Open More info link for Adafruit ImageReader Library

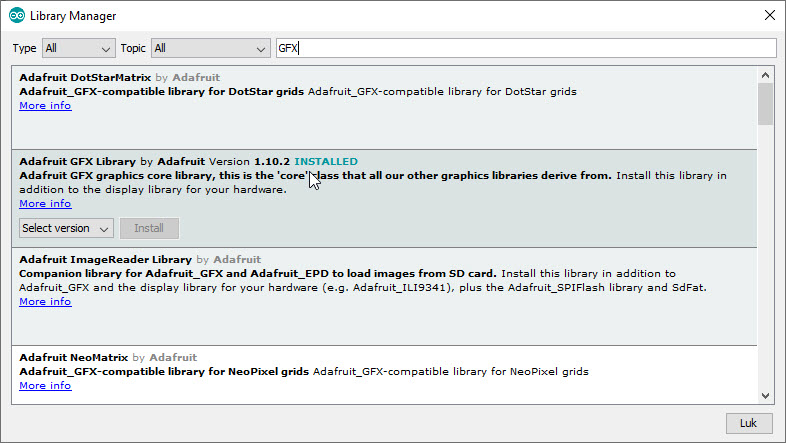click(45, 302)
